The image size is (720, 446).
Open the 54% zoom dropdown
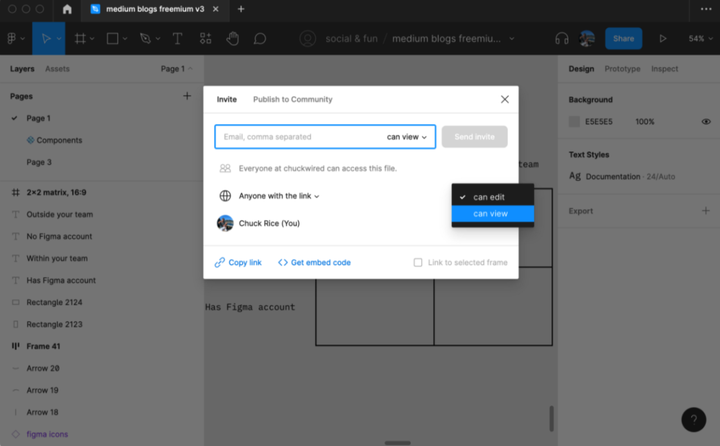point(697,39)
